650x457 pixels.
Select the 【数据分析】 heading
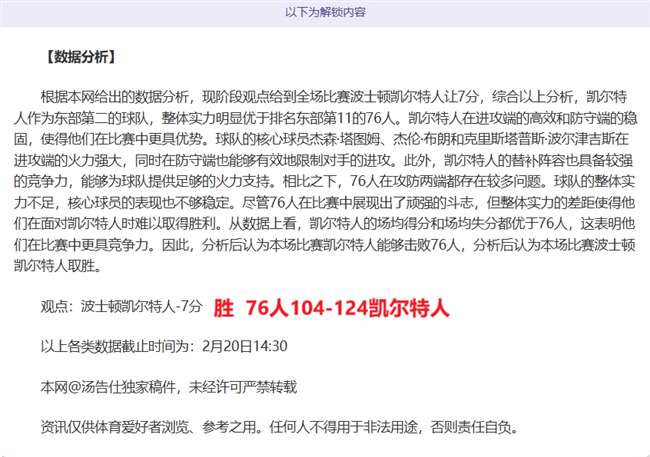click(x=80, y=57)
